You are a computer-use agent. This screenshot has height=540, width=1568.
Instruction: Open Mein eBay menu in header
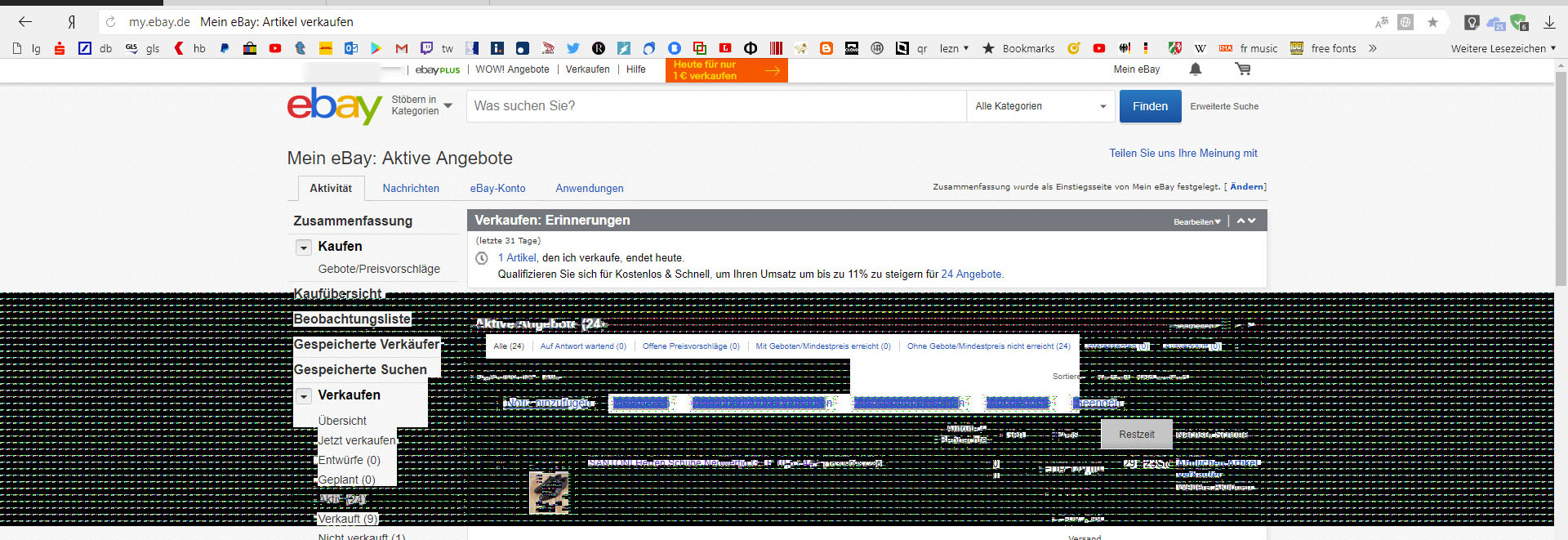coord(1137,69)
